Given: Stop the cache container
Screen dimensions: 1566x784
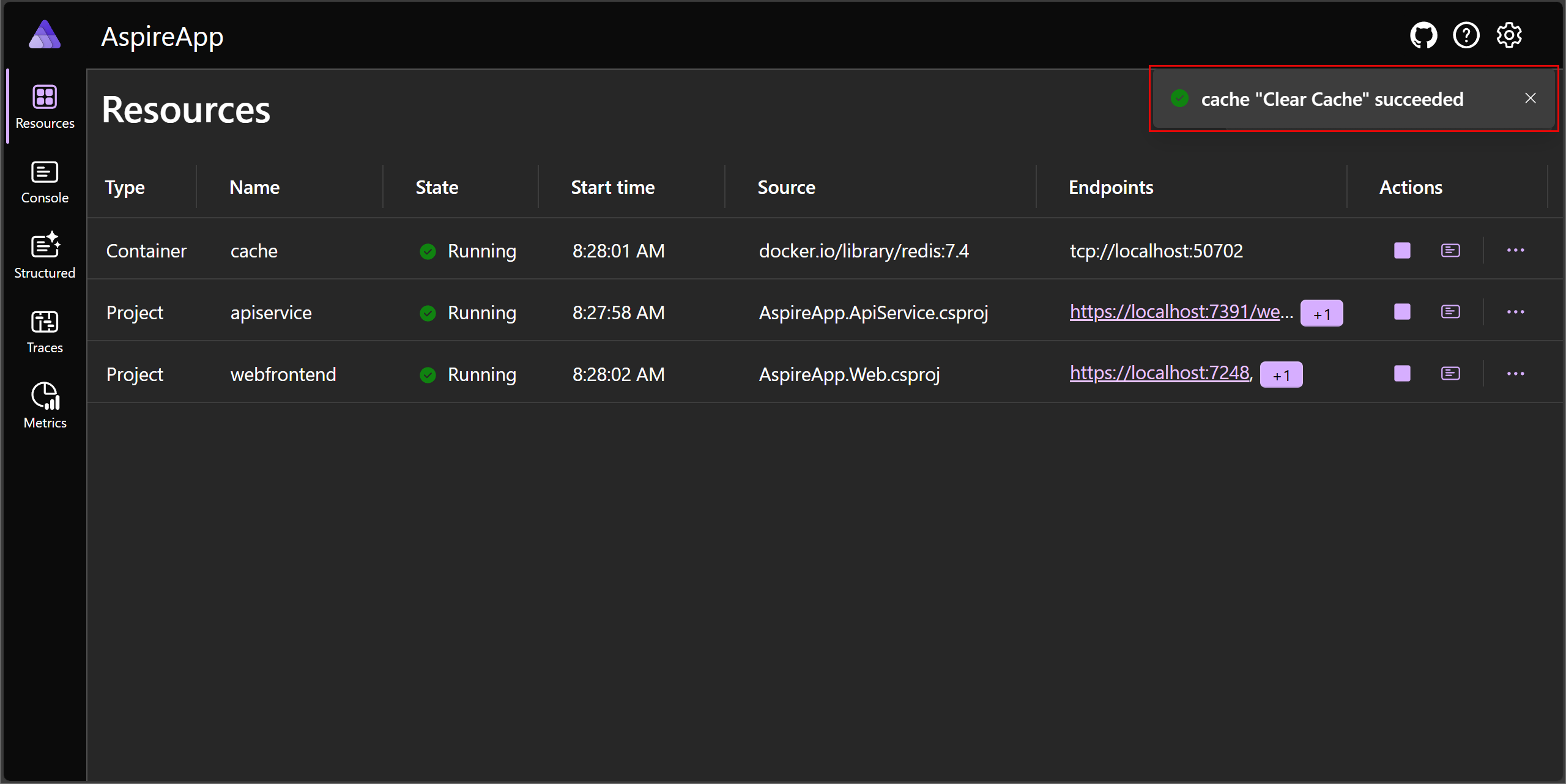Looking at the screenshot, I should tap(1401, 250).
